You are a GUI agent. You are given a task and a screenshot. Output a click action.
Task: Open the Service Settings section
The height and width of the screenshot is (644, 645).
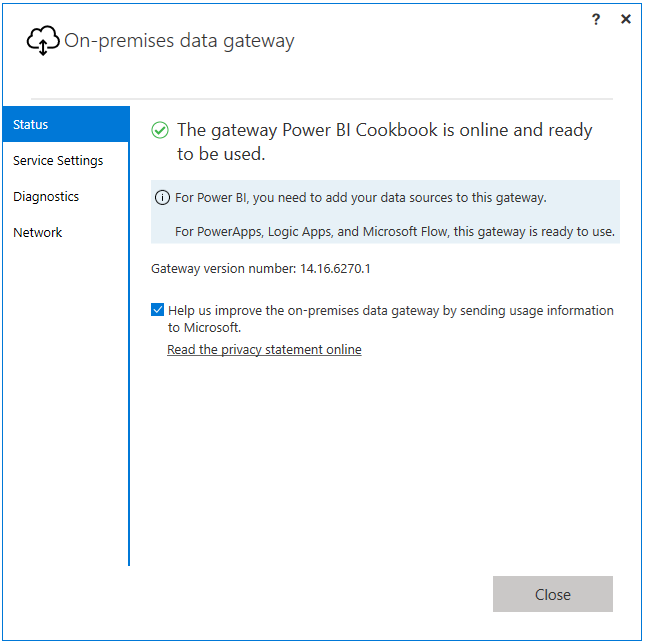tap(66, 160)
